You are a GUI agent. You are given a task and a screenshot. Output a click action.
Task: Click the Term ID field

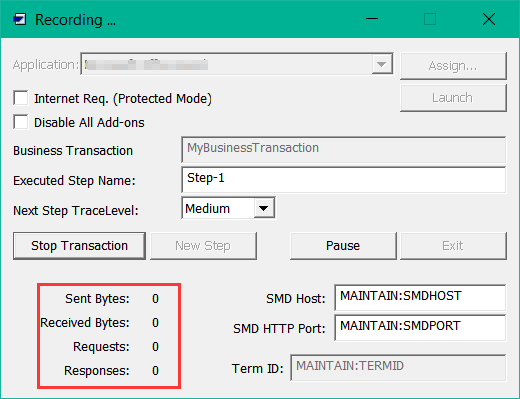tap(398, 367)
